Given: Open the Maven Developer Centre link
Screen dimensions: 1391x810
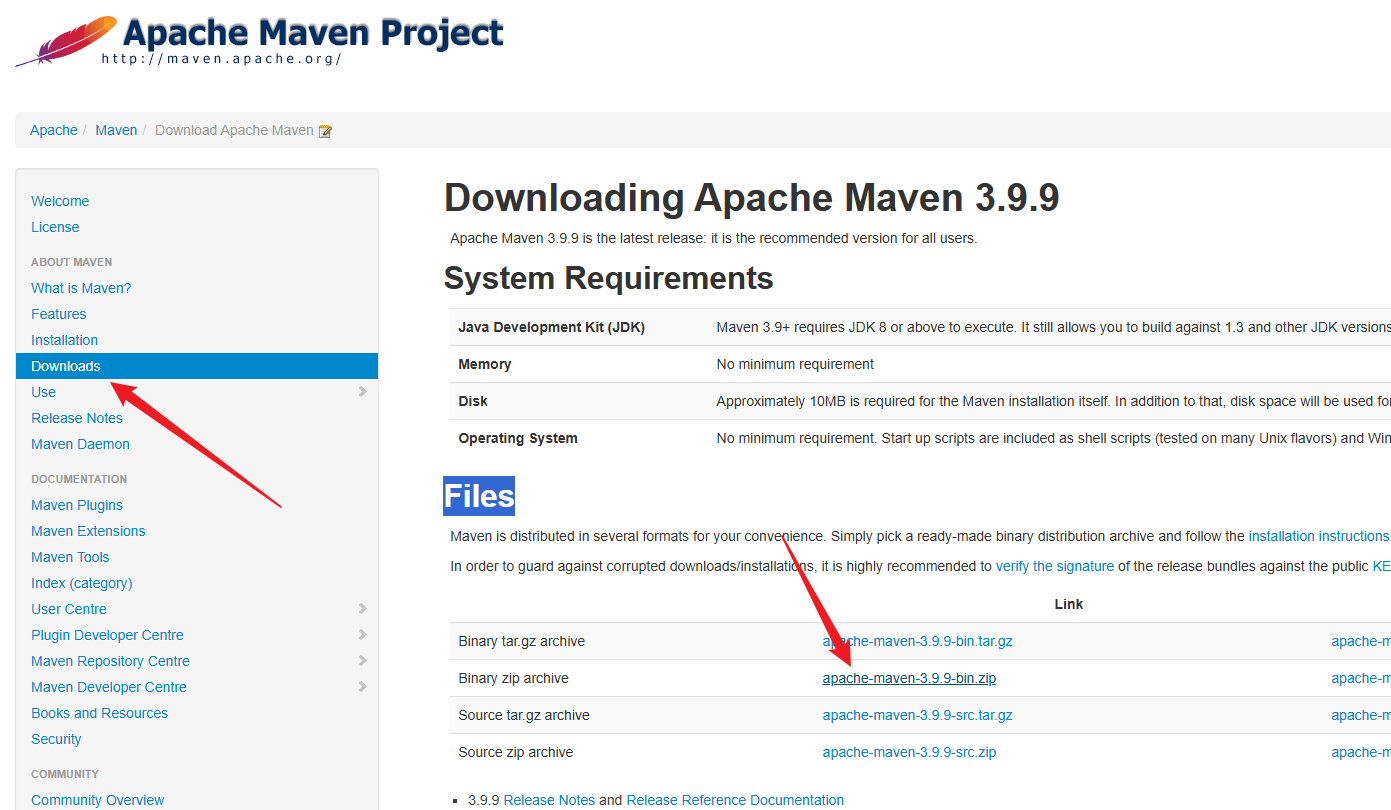Looking at the screenshot, I should tap(109, 687).
